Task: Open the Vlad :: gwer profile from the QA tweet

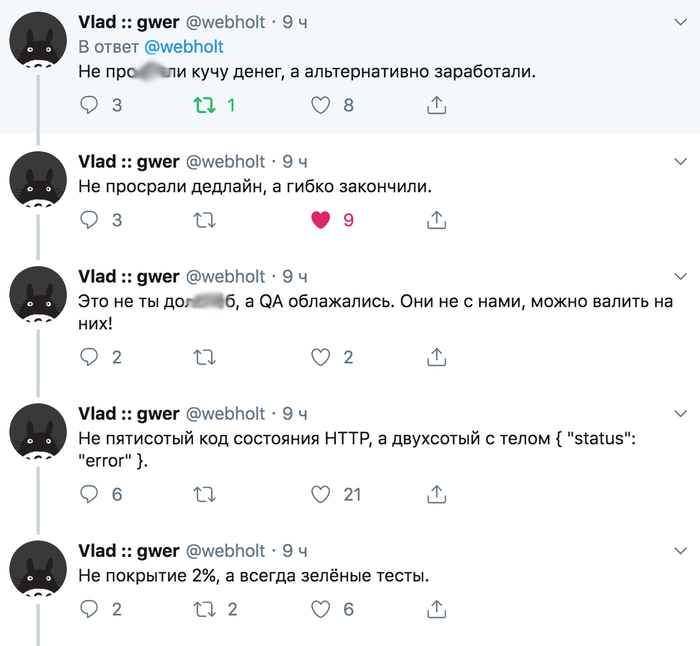Action: pyautogui.click(x=128, y=276)
